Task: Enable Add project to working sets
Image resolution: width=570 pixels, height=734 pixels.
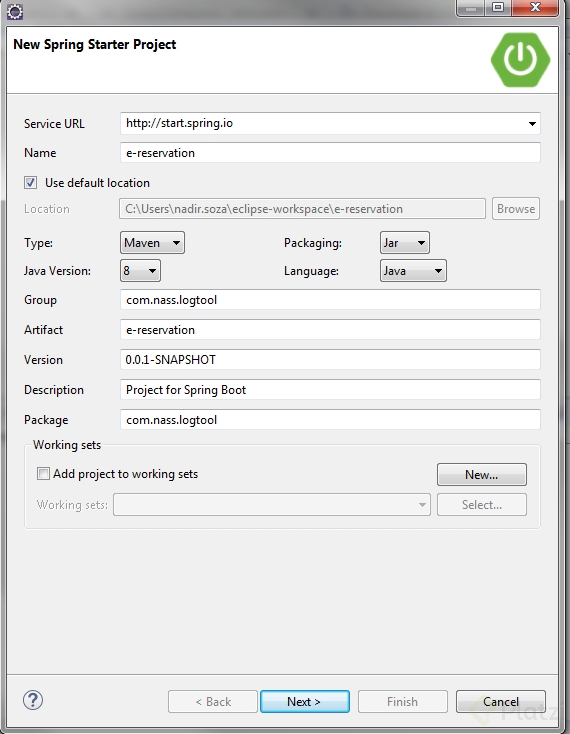Action: click(x=43, y=474)
